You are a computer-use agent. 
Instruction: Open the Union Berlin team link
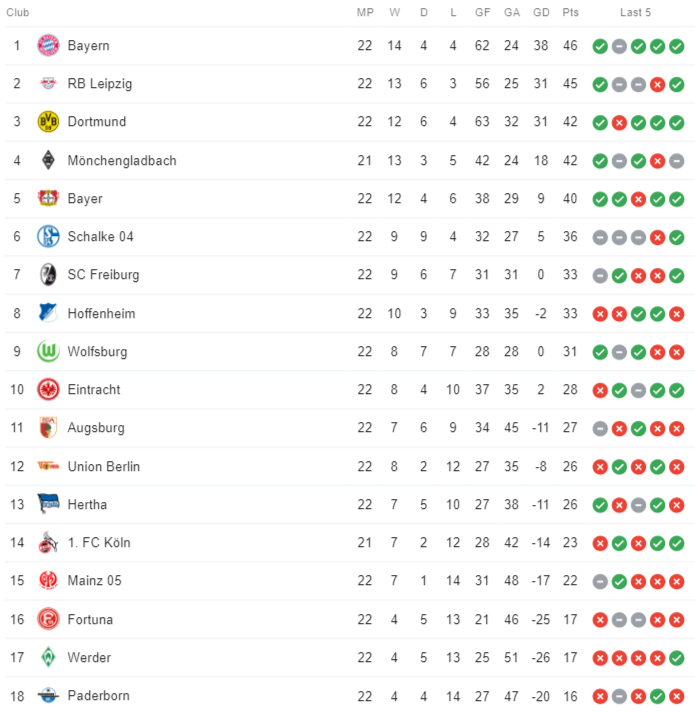[104, 466]
